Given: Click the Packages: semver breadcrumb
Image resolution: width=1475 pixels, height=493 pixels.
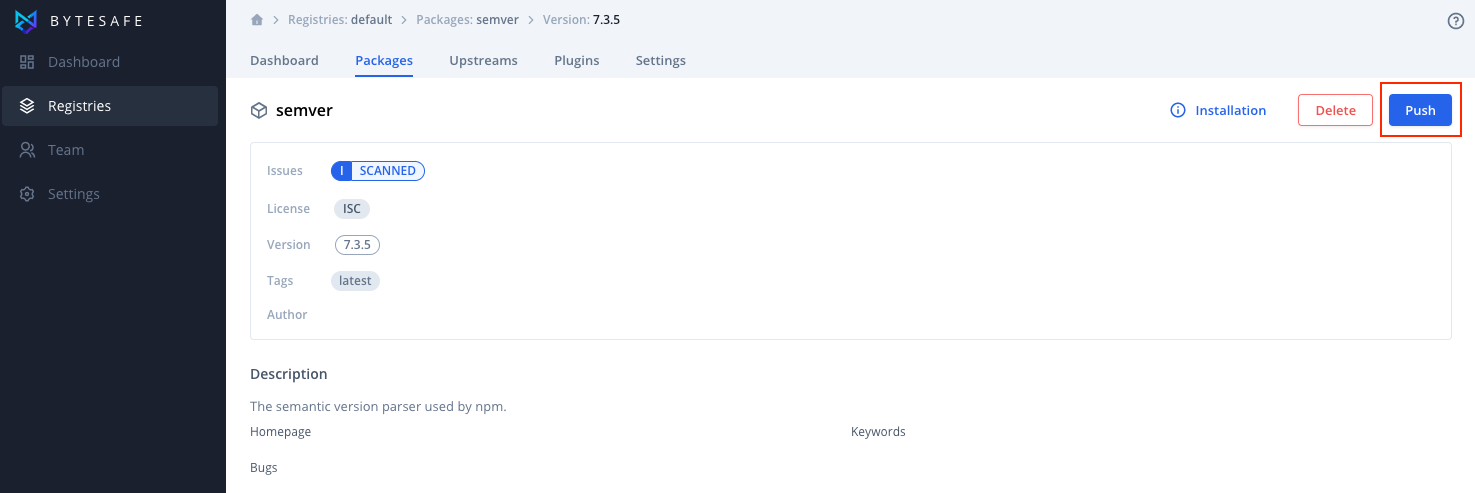Looking at the screenshot, I should (467, 20).
